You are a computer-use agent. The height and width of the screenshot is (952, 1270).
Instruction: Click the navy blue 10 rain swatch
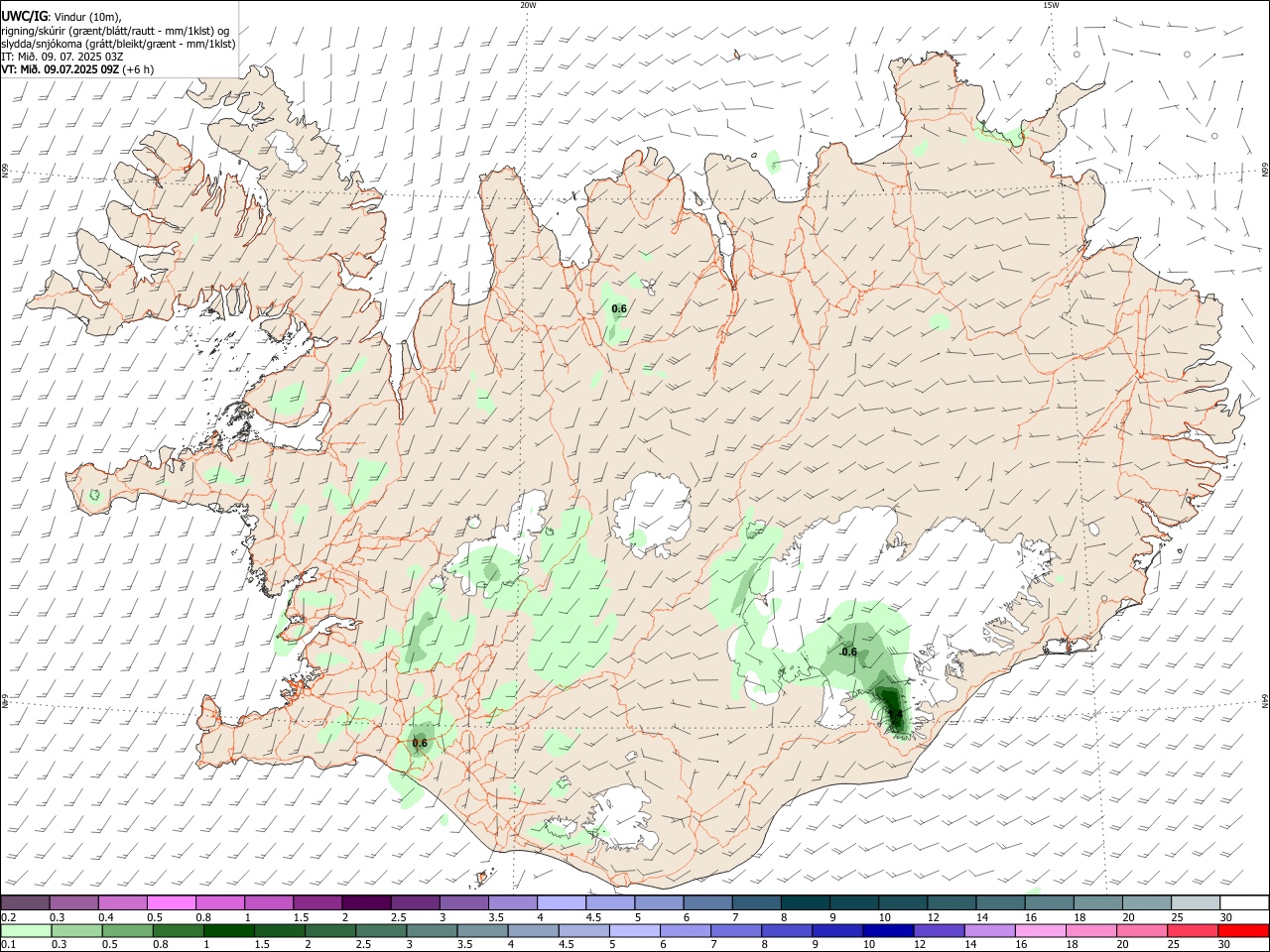pos(888,931)
